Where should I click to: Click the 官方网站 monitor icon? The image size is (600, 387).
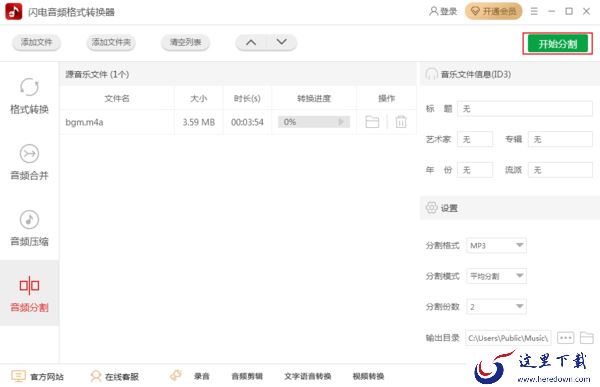[18, 376]
